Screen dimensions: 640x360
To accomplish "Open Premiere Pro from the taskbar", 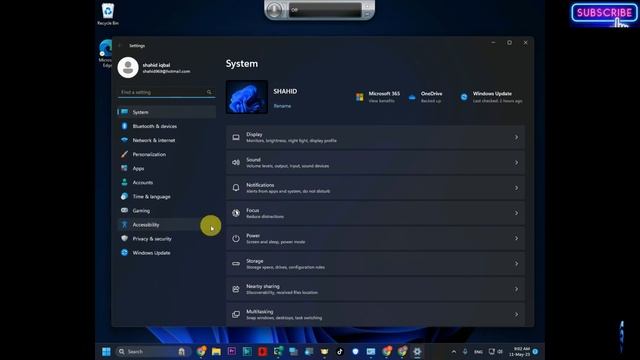I will [x=232, y=351].
